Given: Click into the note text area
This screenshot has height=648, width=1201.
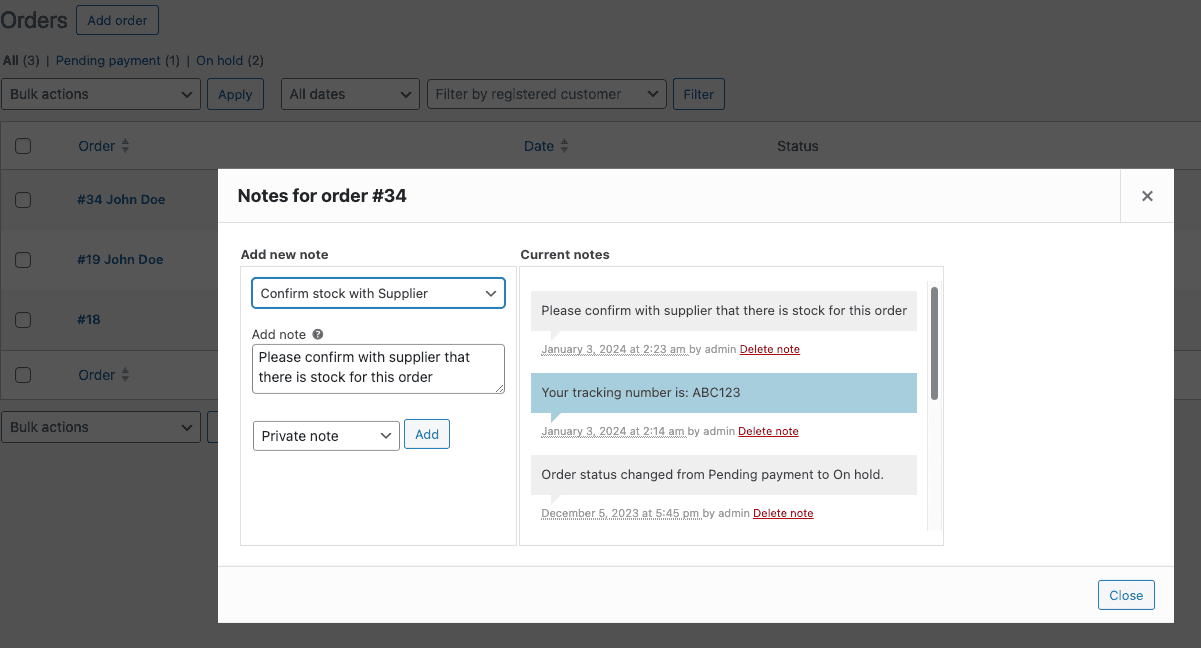Looking at the screenshot, I should tap(378, 368).
